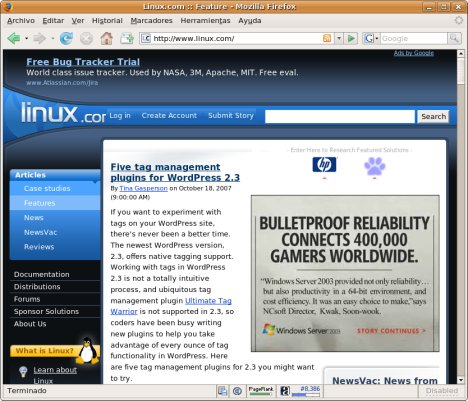Expand the back button history dropdown arrow
The height and width of the screenshot is (401, 468).
[26, 39]
